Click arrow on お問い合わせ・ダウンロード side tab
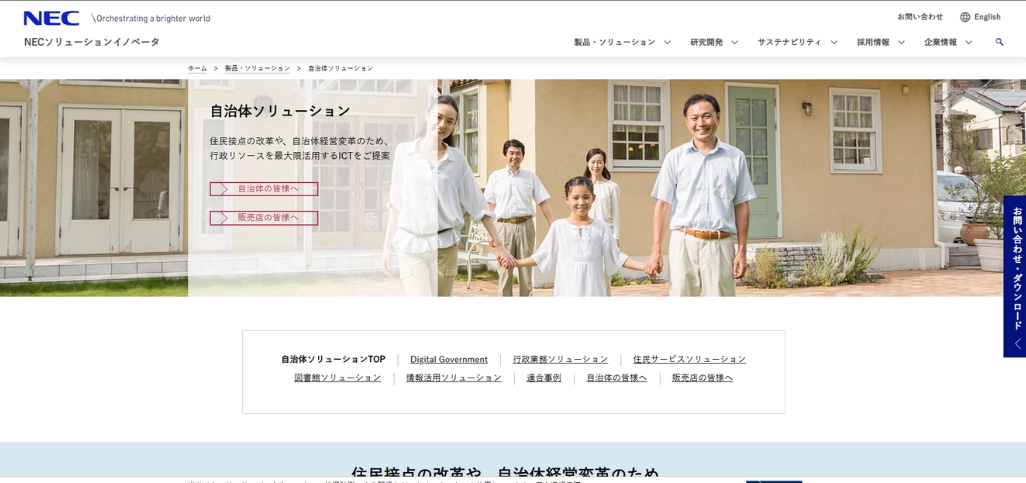The width and height of the screenshot is (1026, 483). click(x=1017, y=344)
